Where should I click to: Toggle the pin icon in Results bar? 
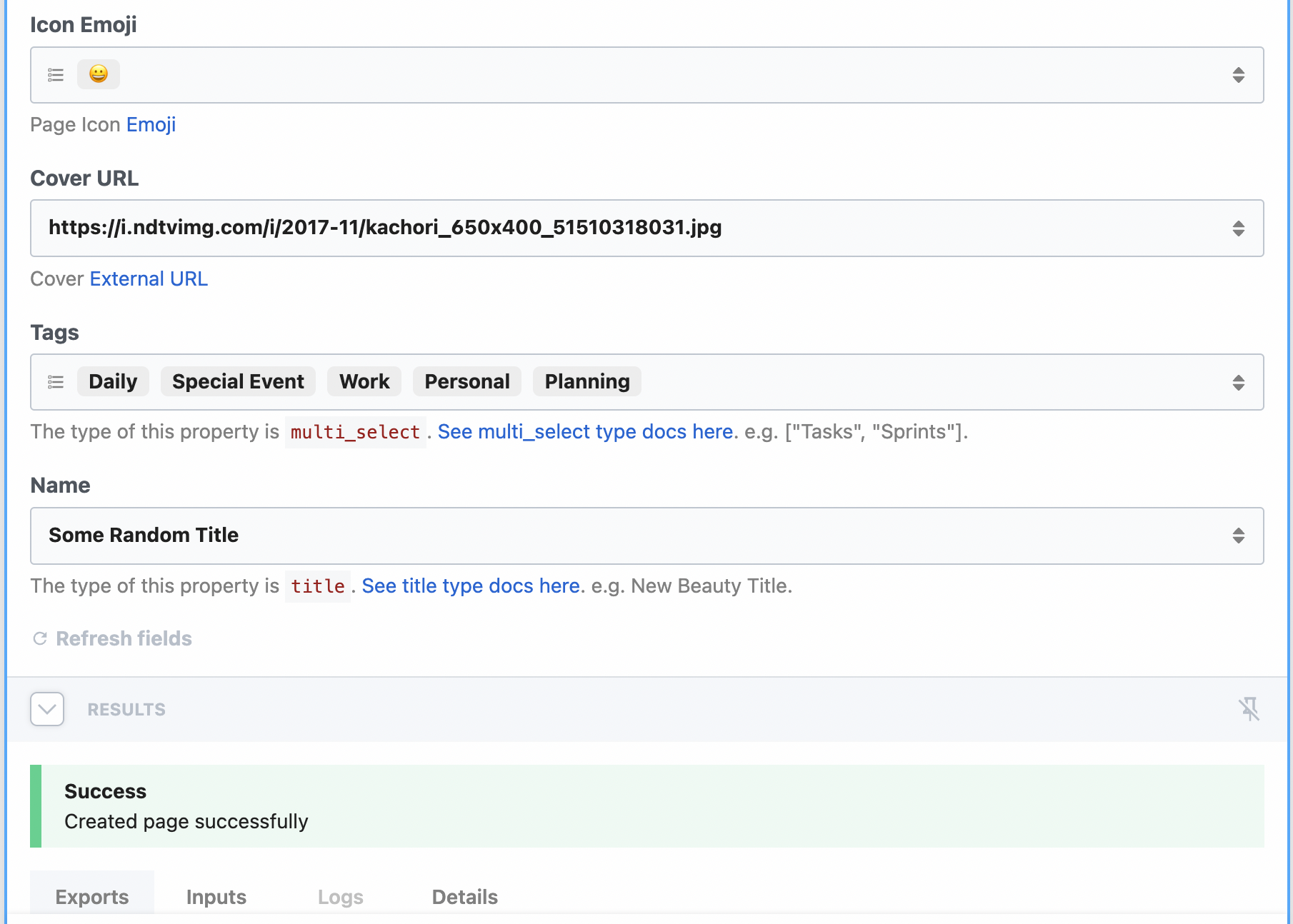(x=1249, y=709)
